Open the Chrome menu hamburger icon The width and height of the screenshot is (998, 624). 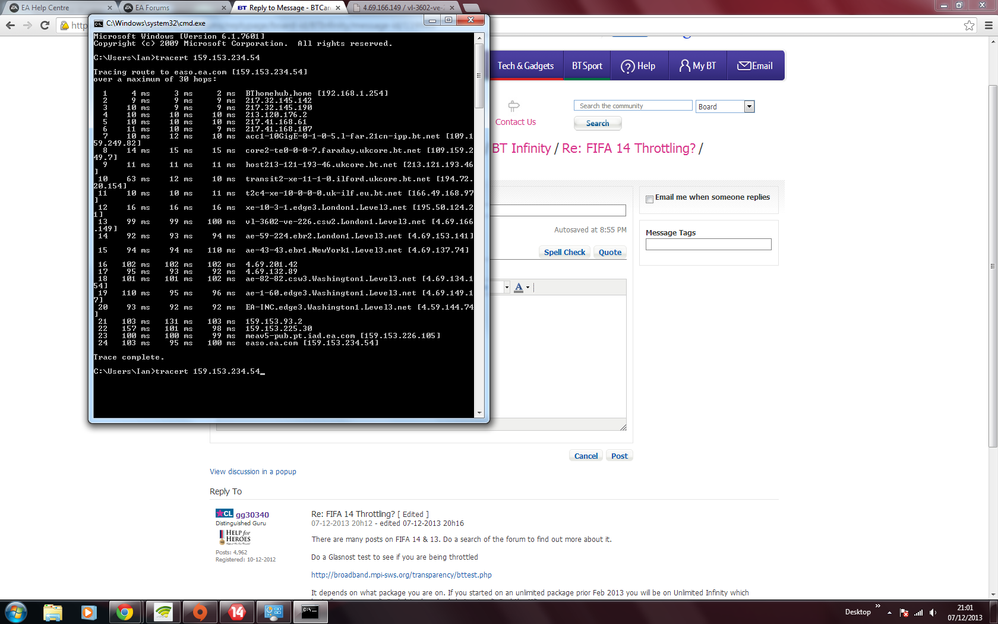[988, 25]
